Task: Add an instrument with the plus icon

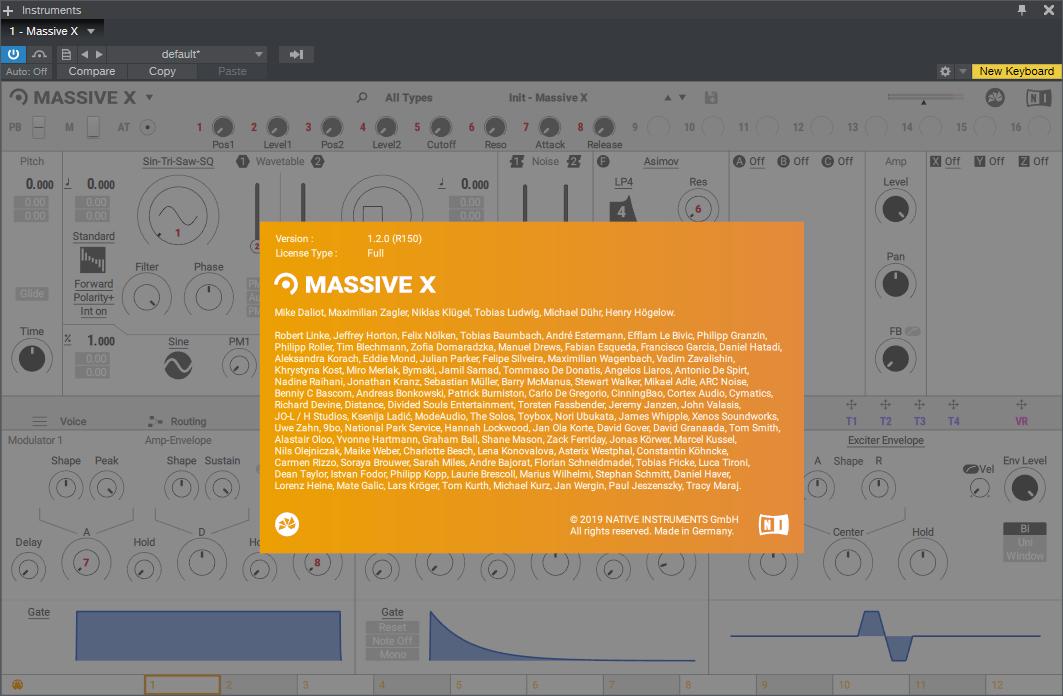Action: [x=9, y=10]
